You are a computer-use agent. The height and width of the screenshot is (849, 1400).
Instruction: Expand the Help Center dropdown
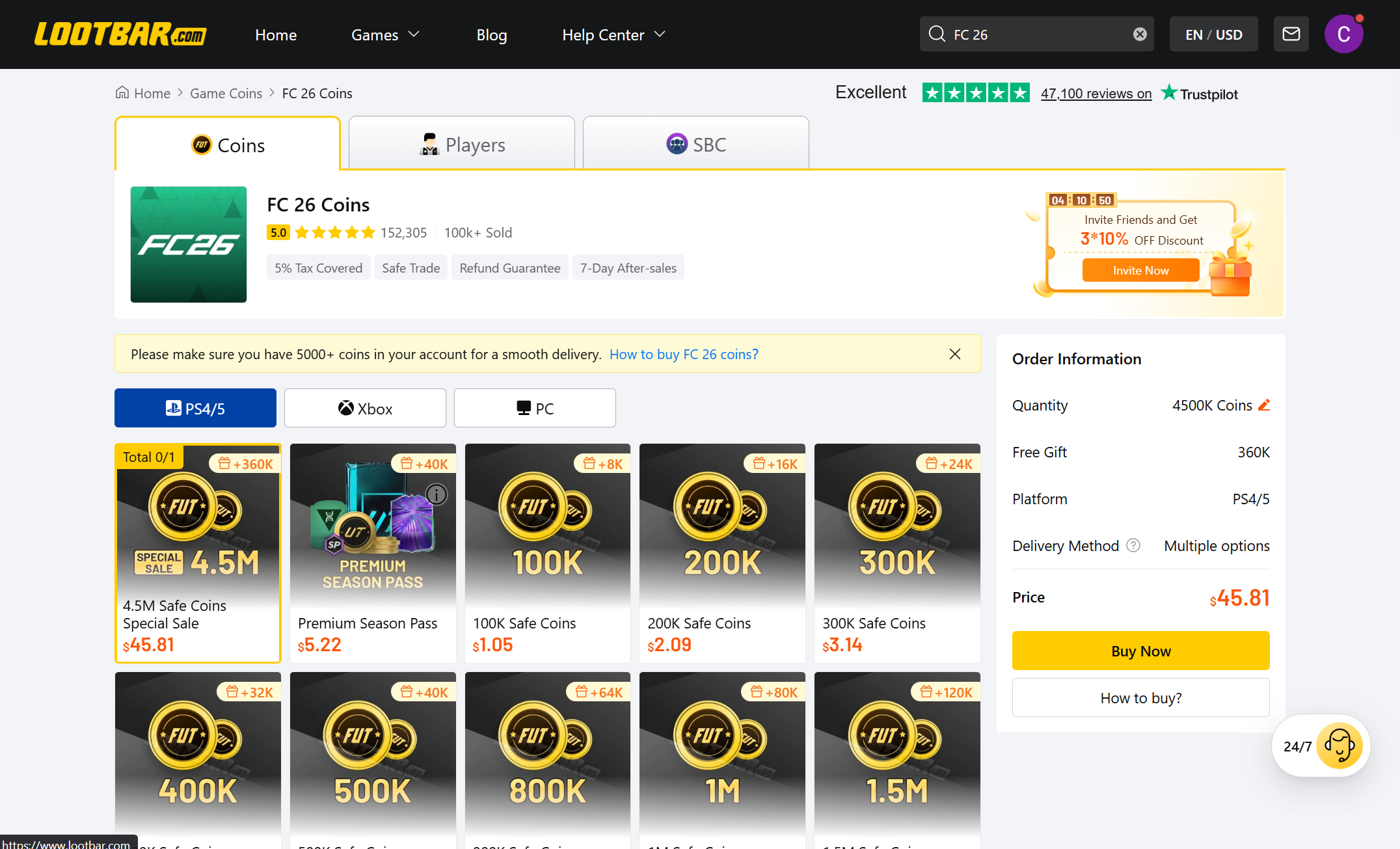coord(613,34)
